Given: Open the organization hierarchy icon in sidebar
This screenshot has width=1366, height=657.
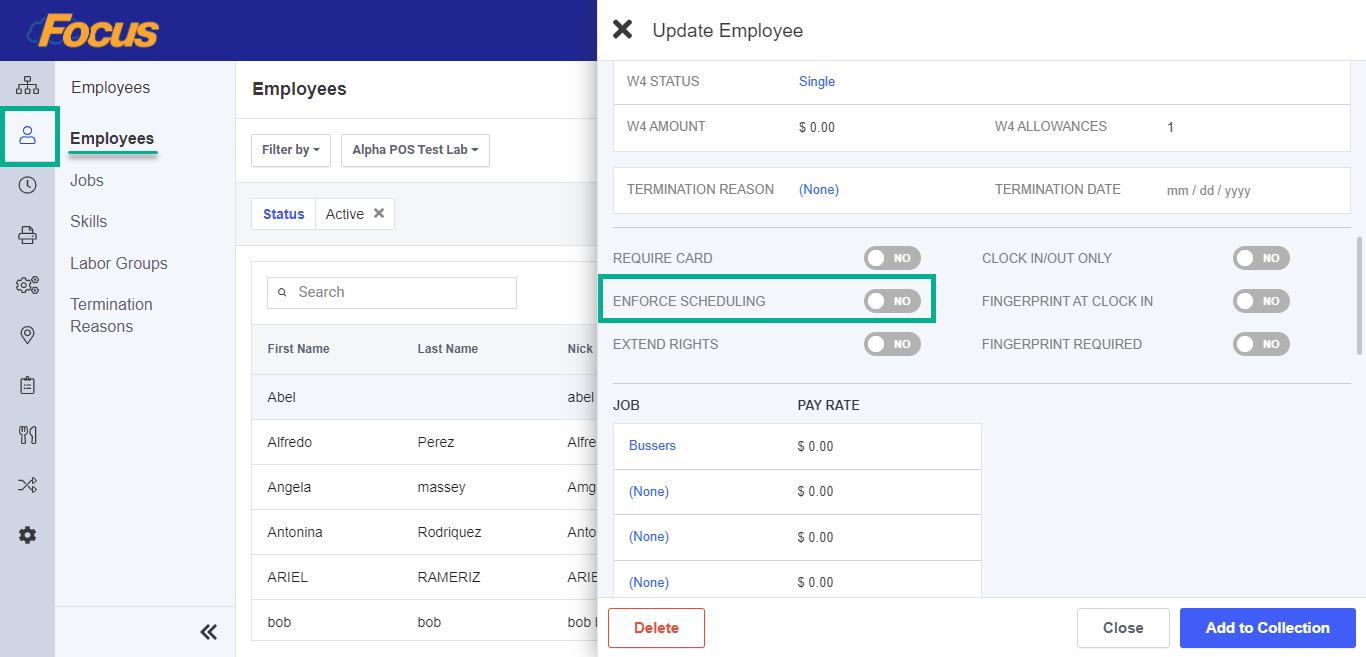Looking at the screenshot, I should (x=27, y=85).
